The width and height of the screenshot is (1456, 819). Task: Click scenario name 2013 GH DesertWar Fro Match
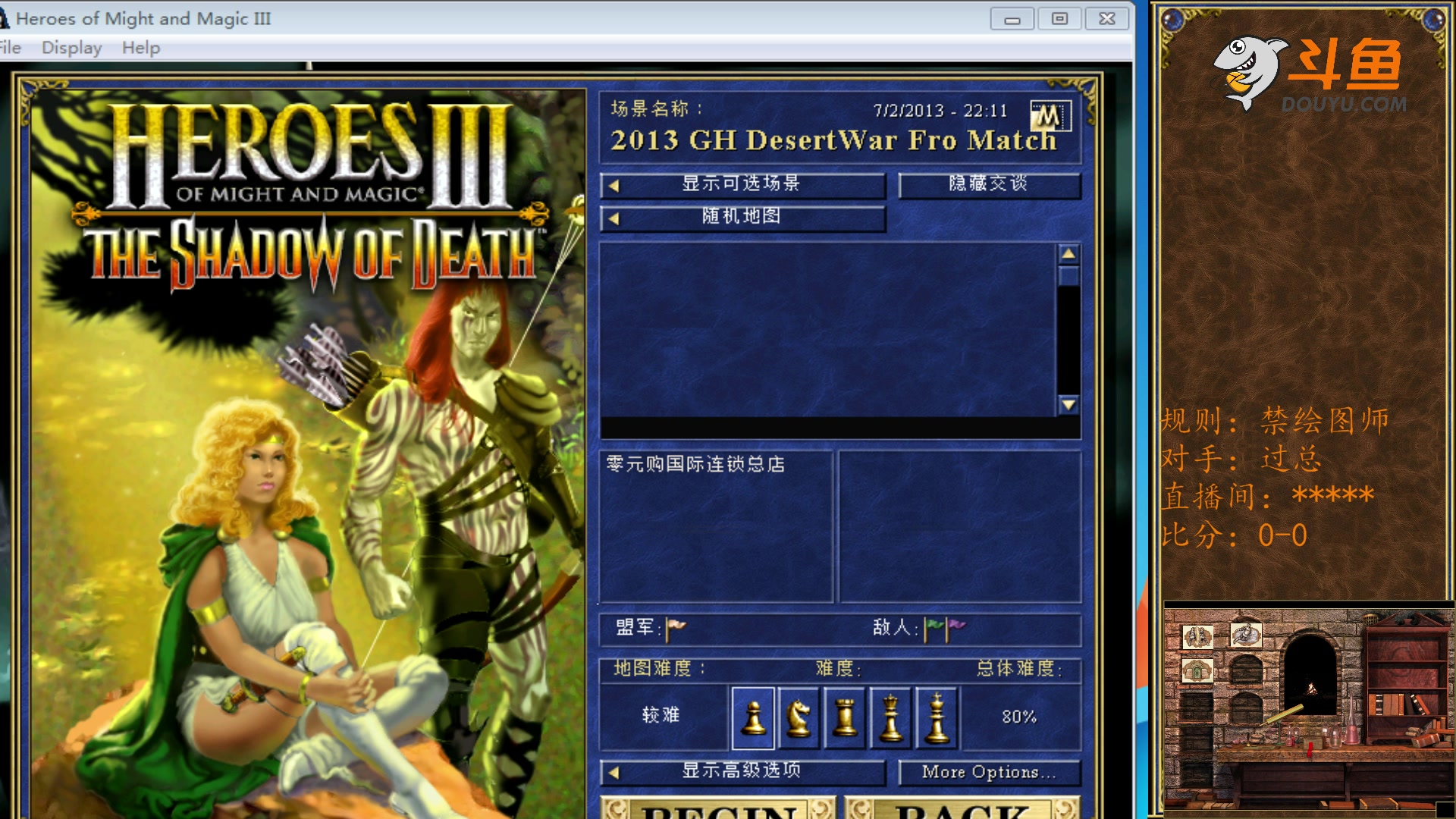click(833, 140)
